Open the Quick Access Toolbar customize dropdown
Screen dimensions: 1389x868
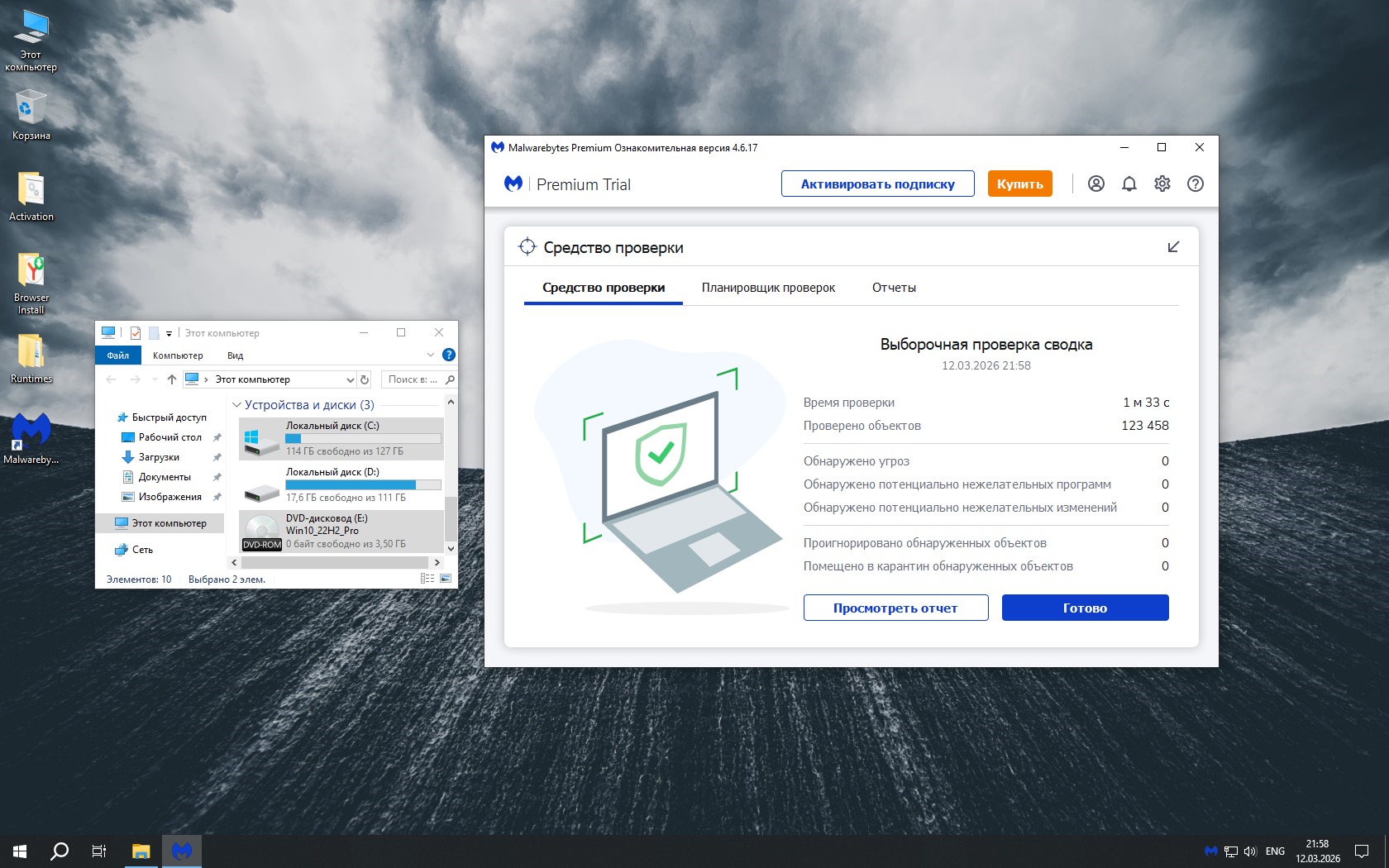pos(169,333)
